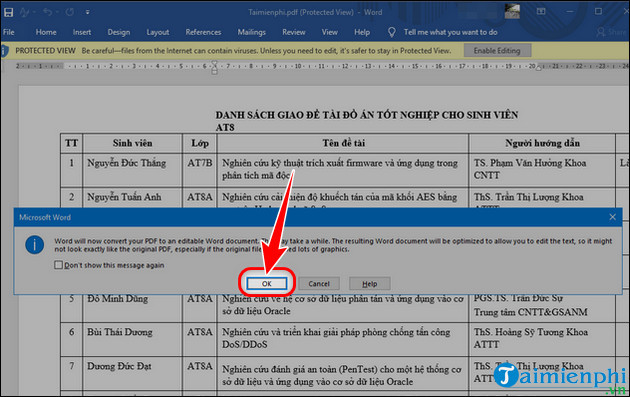Click the Enable Editing button
This screenshot has height=397, width=630.
(x=497, y=51)
